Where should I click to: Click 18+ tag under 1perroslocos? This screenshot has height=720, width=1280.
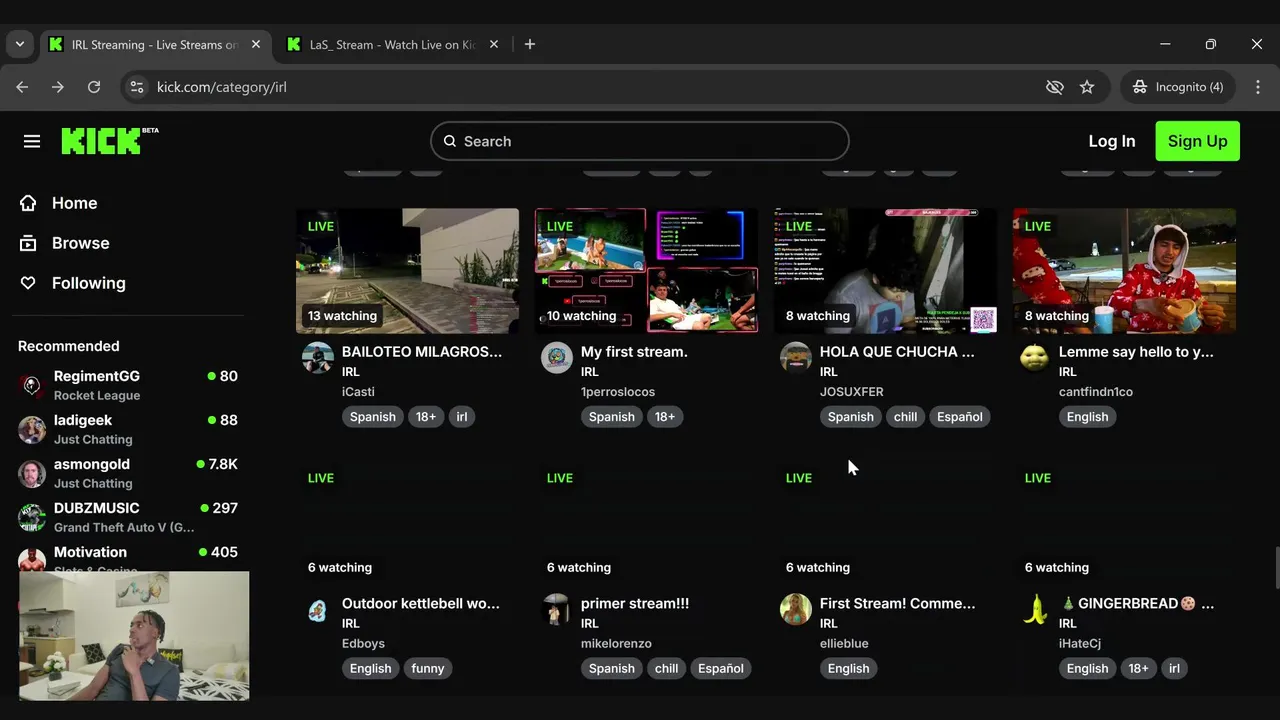(x=665, y=417)
